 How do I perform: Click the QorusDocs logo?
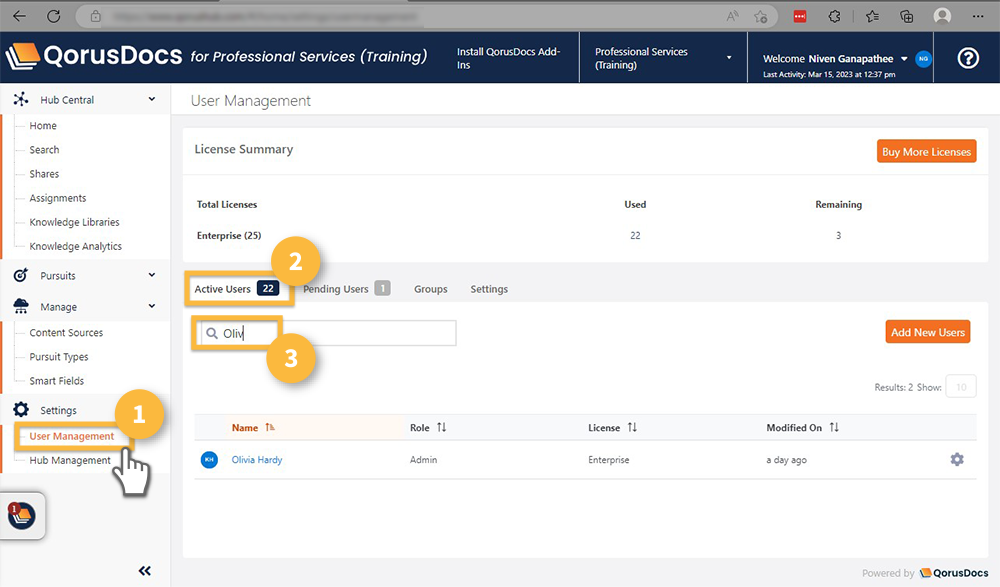coord(94,56)
